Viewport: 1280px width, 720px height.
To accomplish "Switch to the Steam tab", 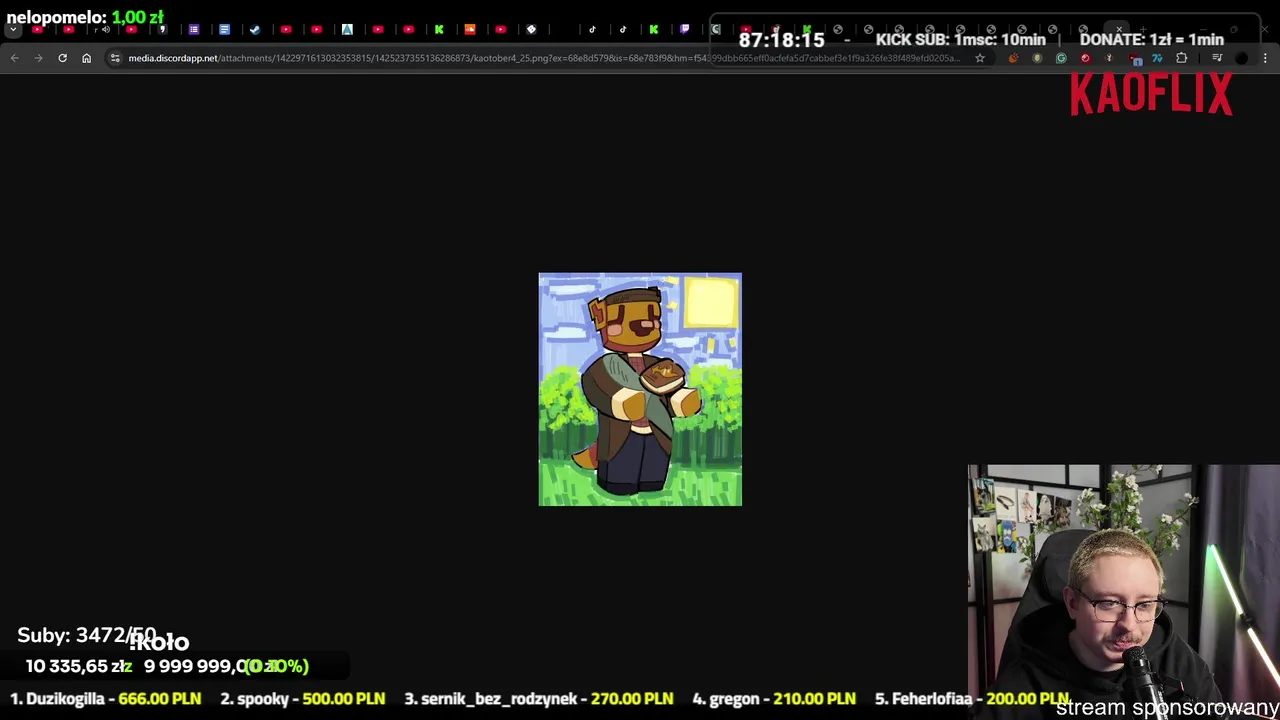I will [x=255, y=29].
